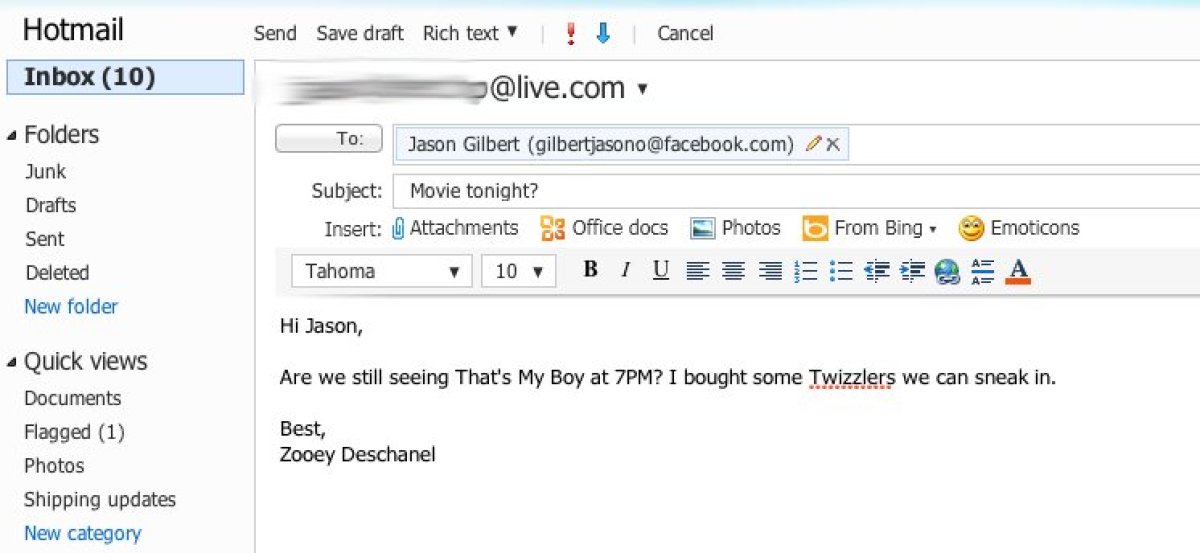1200x553 pixels.
Task: Open the To contacts picker
Action: tap(329, 139)
